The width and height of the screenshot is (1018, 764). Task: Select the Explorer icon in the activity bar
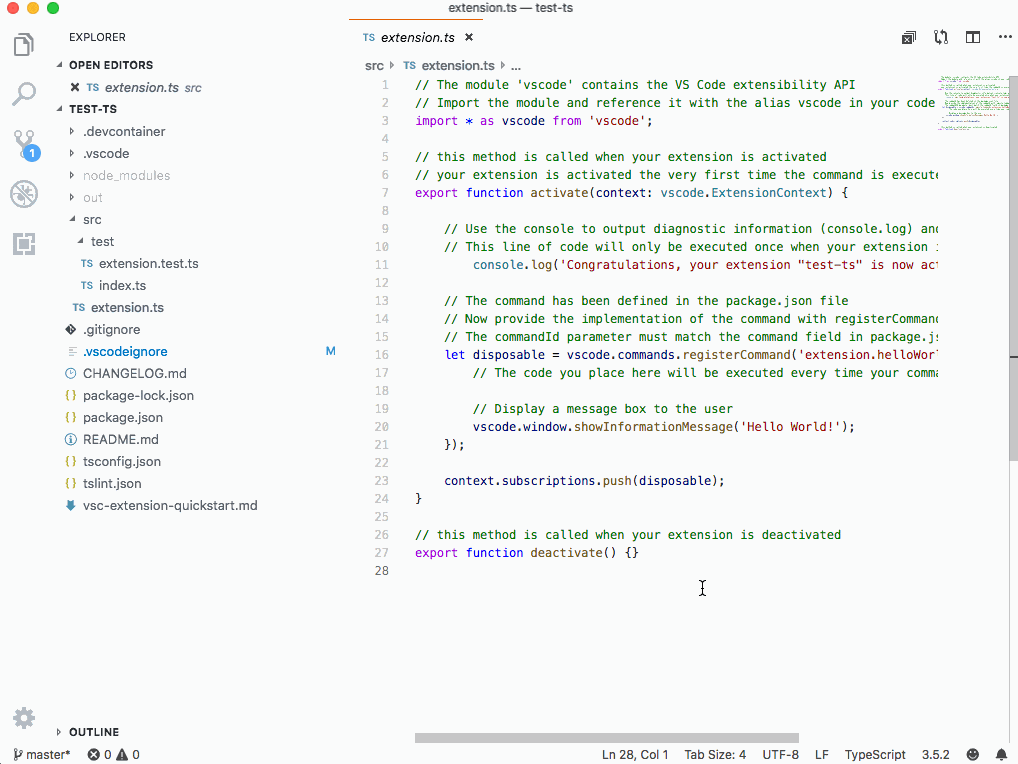coord(23,45)
